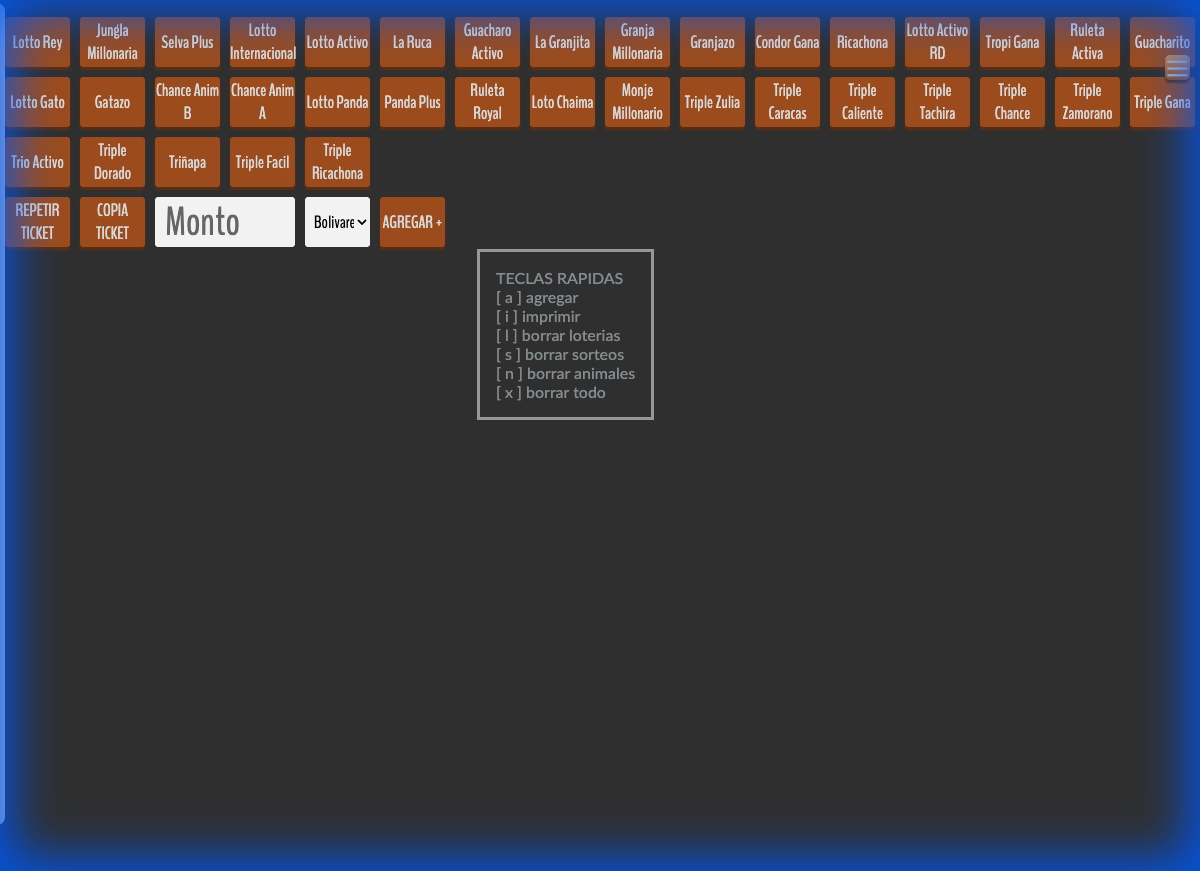Select the Triple Zulia lottery
Image resolution: width=1200 pixels, height=871 pixels.
(x=712, y=102)
